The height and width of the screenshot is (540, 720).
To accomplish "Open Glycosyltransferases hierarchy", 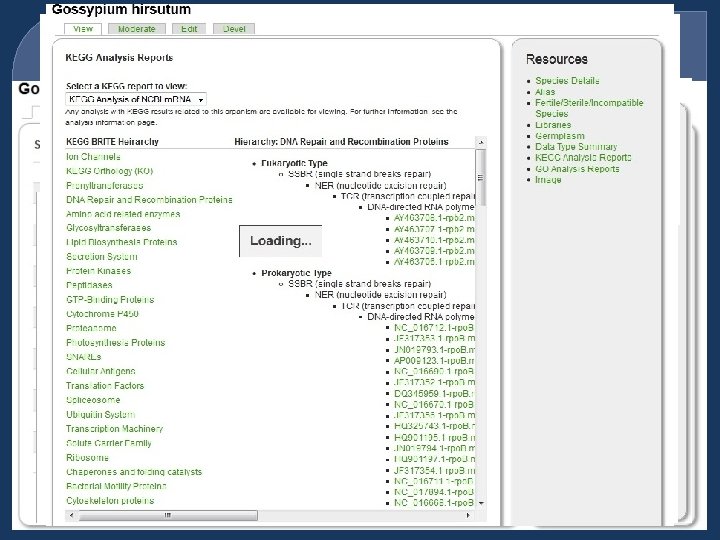I will click(x=108, y=228).
